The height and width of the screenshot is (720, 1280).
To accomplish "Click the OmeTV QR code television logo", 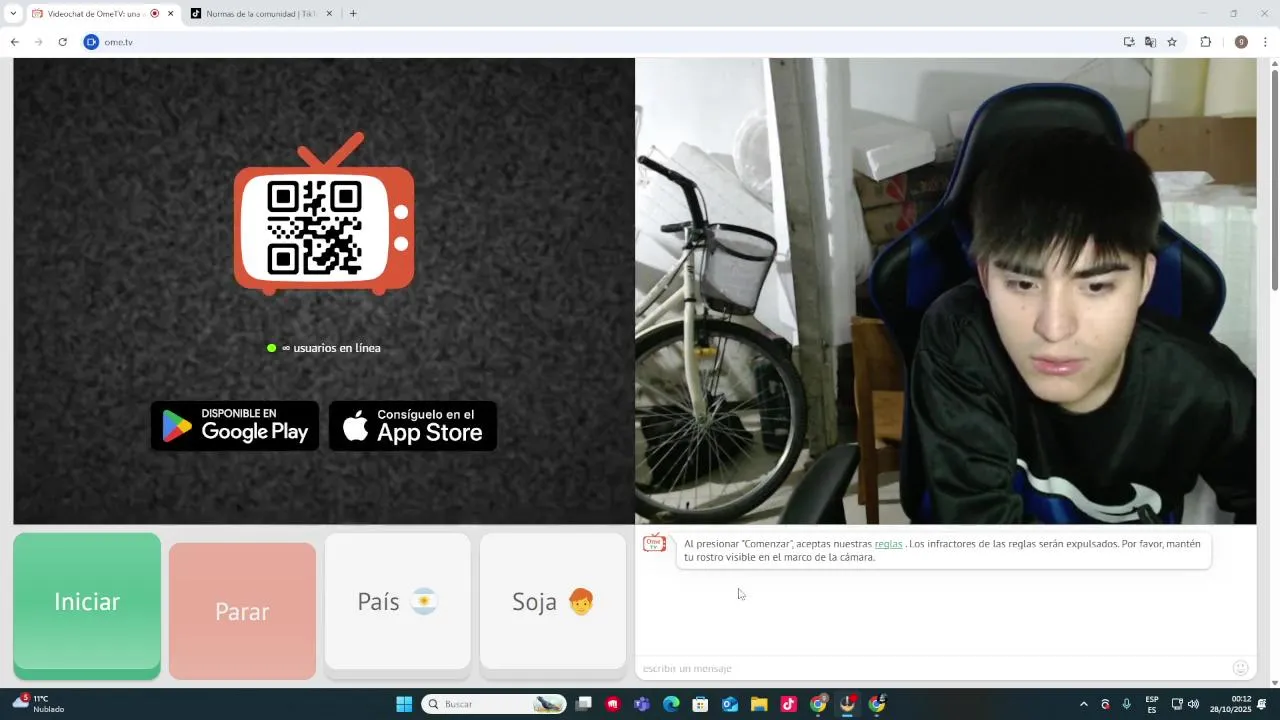I will tap(324, 214).
